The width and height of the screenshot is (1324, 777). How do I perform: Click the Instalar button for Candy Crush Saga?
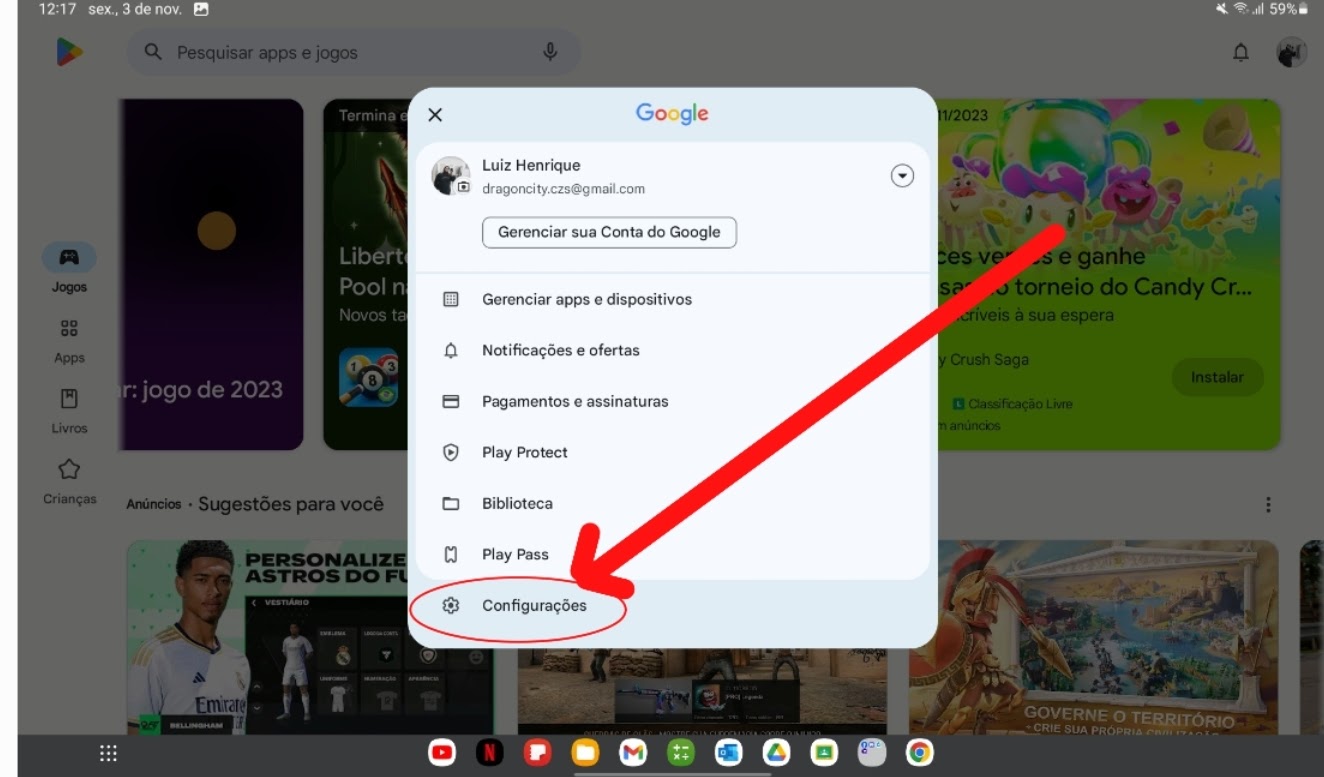tap(1217, 377)
